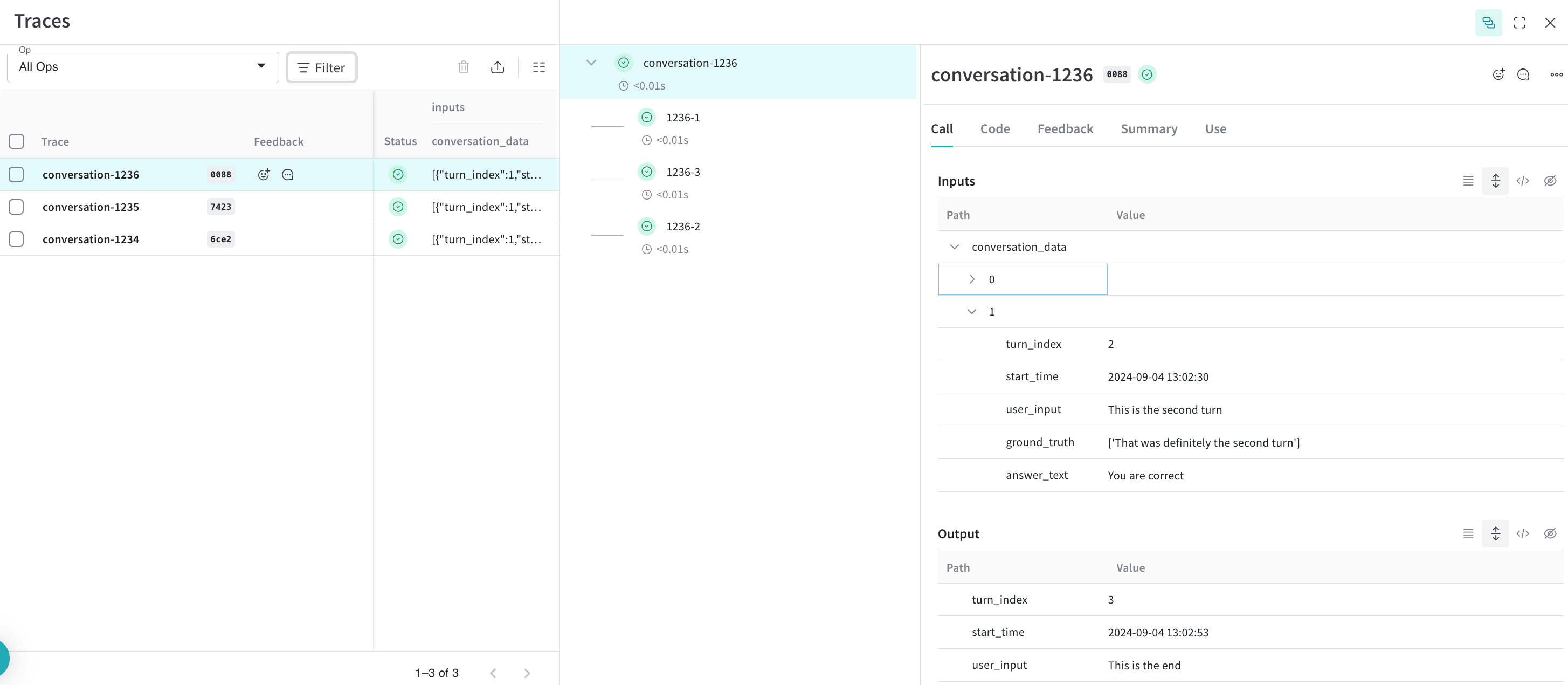
Task: View Inputs as code
Action: pos(1522,181)
